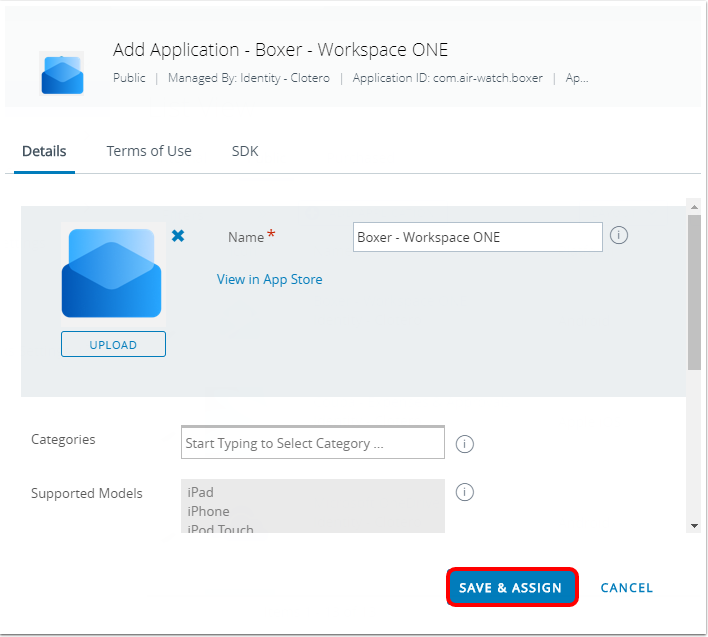Click the scrollbar down arrow
The width and height of the screenshot is (708, 637).
pyautogui.click(x=694, y=525)
